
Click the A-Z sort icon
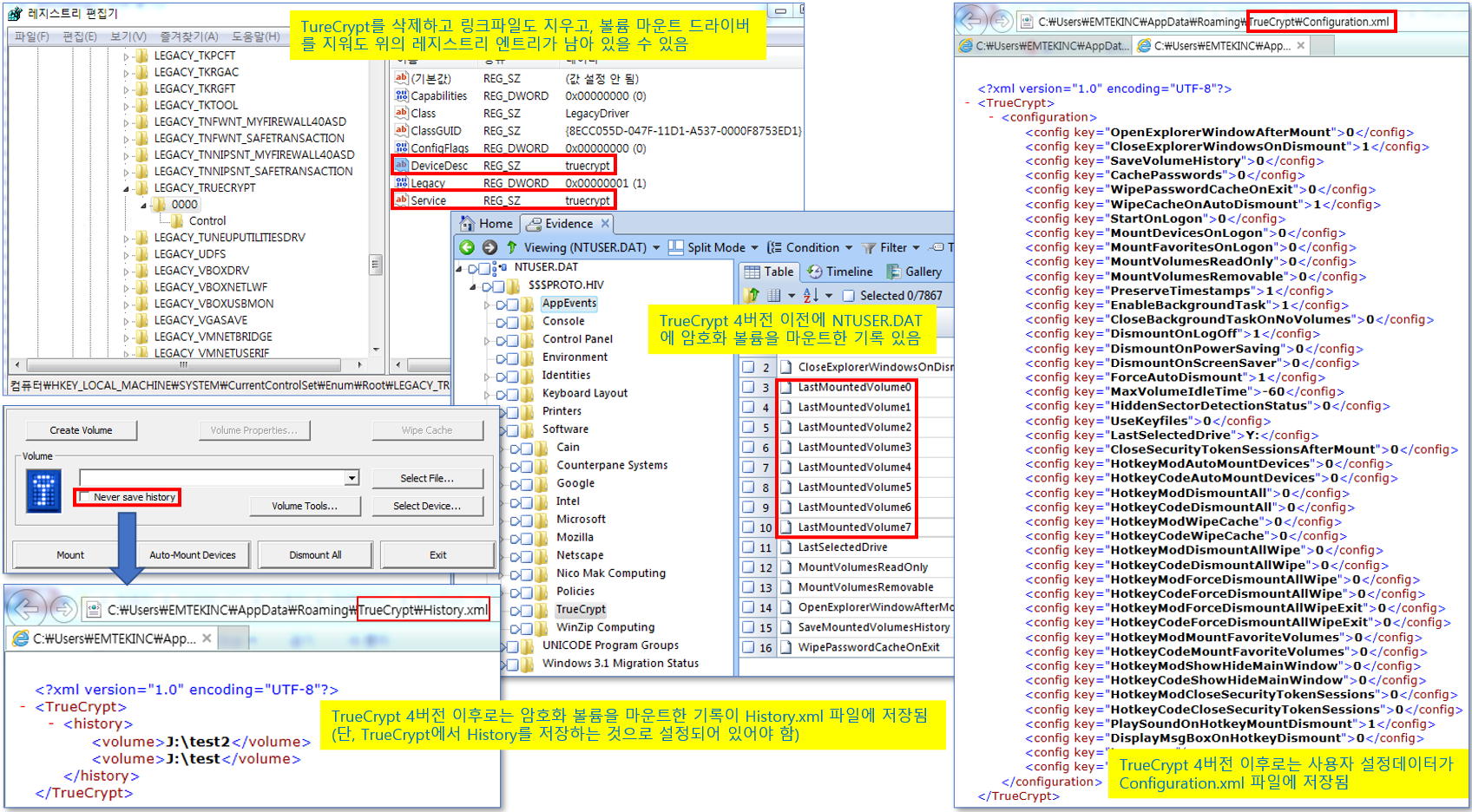point(811,295)
